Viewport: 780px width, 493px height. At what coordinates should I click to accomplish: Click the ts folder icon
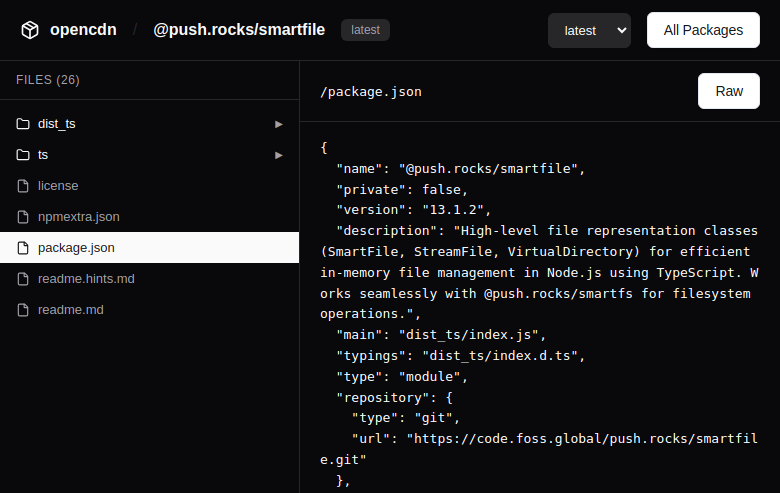tap(23, 155)
